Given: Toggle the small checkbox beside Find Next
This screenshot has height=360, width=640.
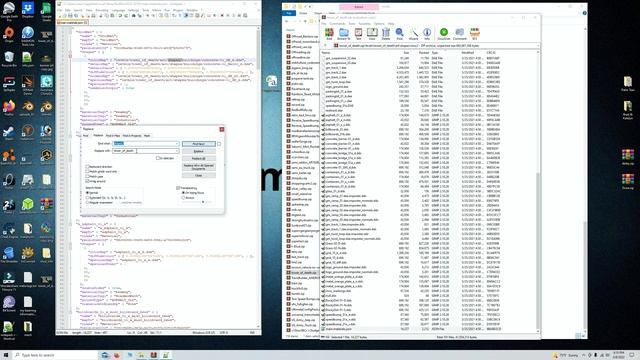Looking at the screenshot, I should [219, 144].
